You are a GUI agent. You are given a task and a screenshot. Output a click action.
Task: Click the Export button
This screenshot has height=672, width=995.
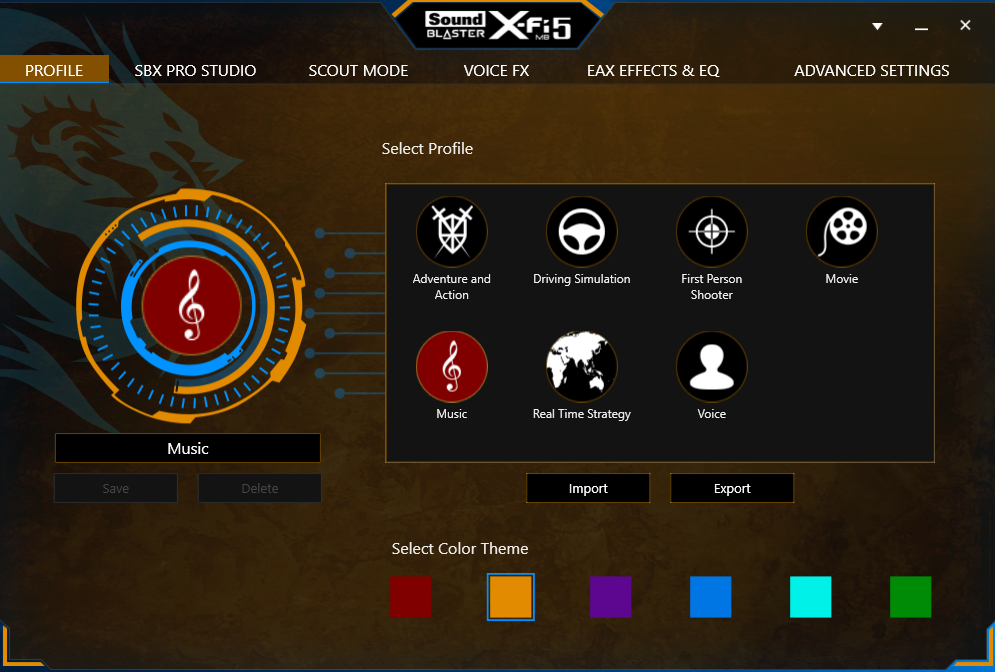point(732,488)
